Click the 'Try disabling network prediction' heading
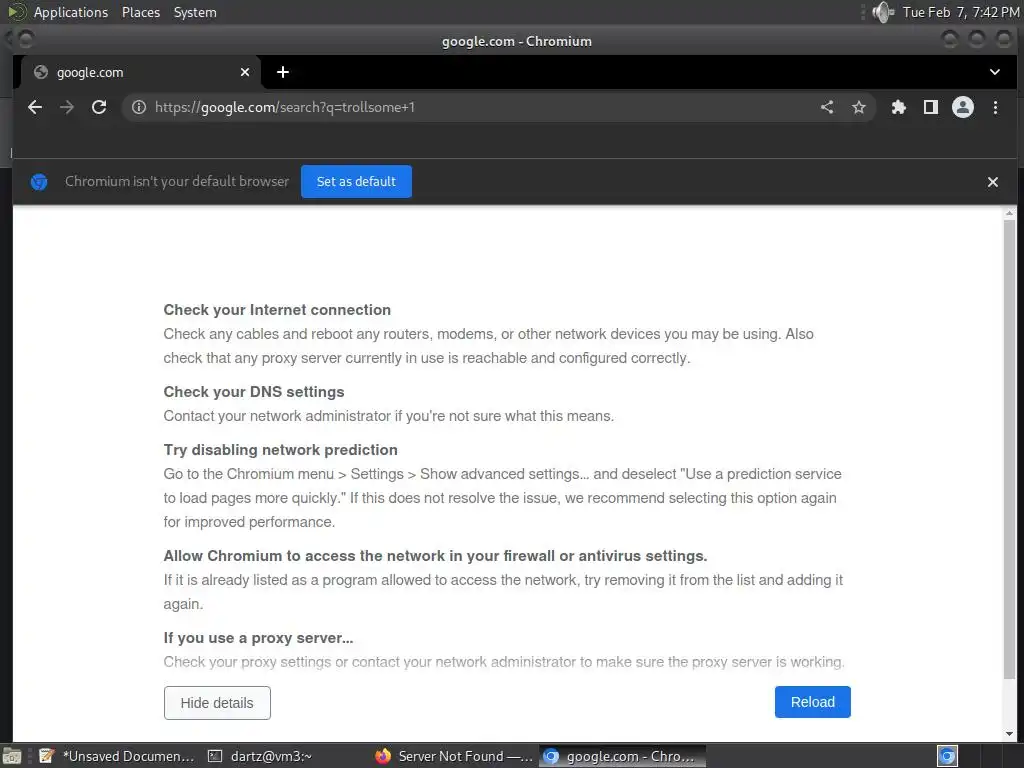The image size is (1024, 768). pyautogui.click(x=280, y=450)
